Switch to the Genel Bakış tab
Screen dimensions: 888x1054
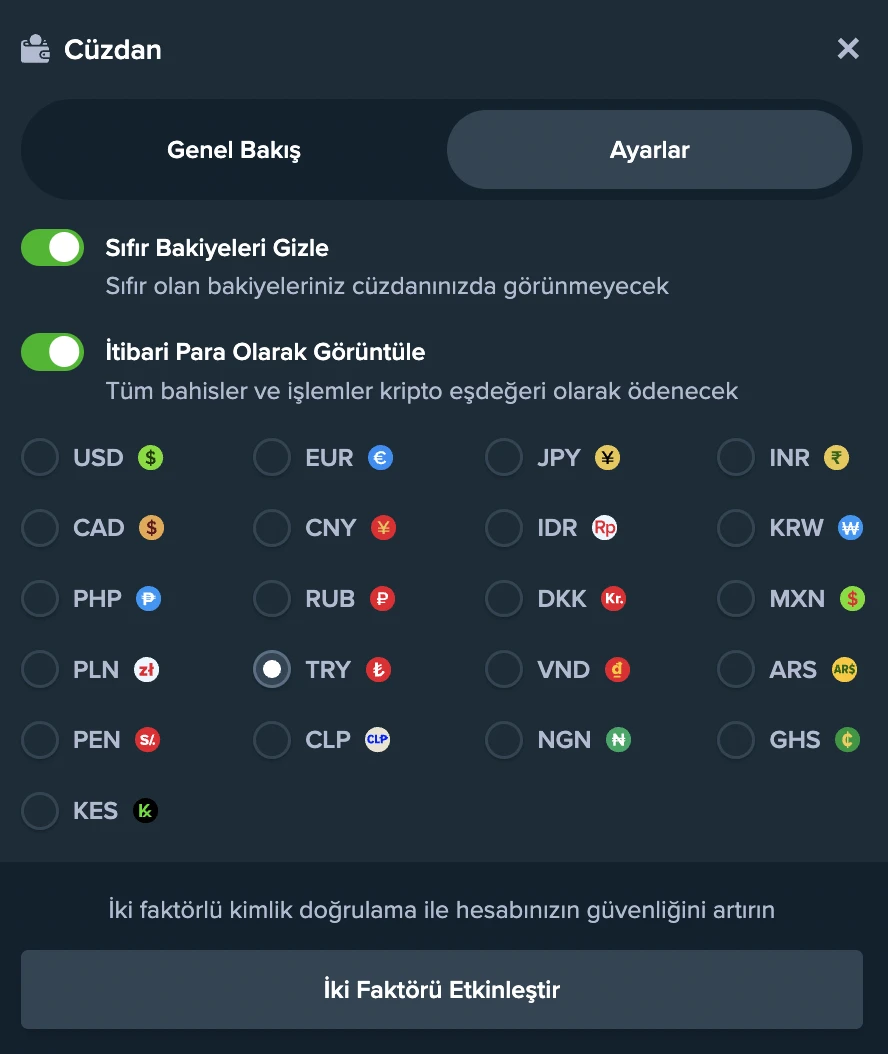[234, 150]
